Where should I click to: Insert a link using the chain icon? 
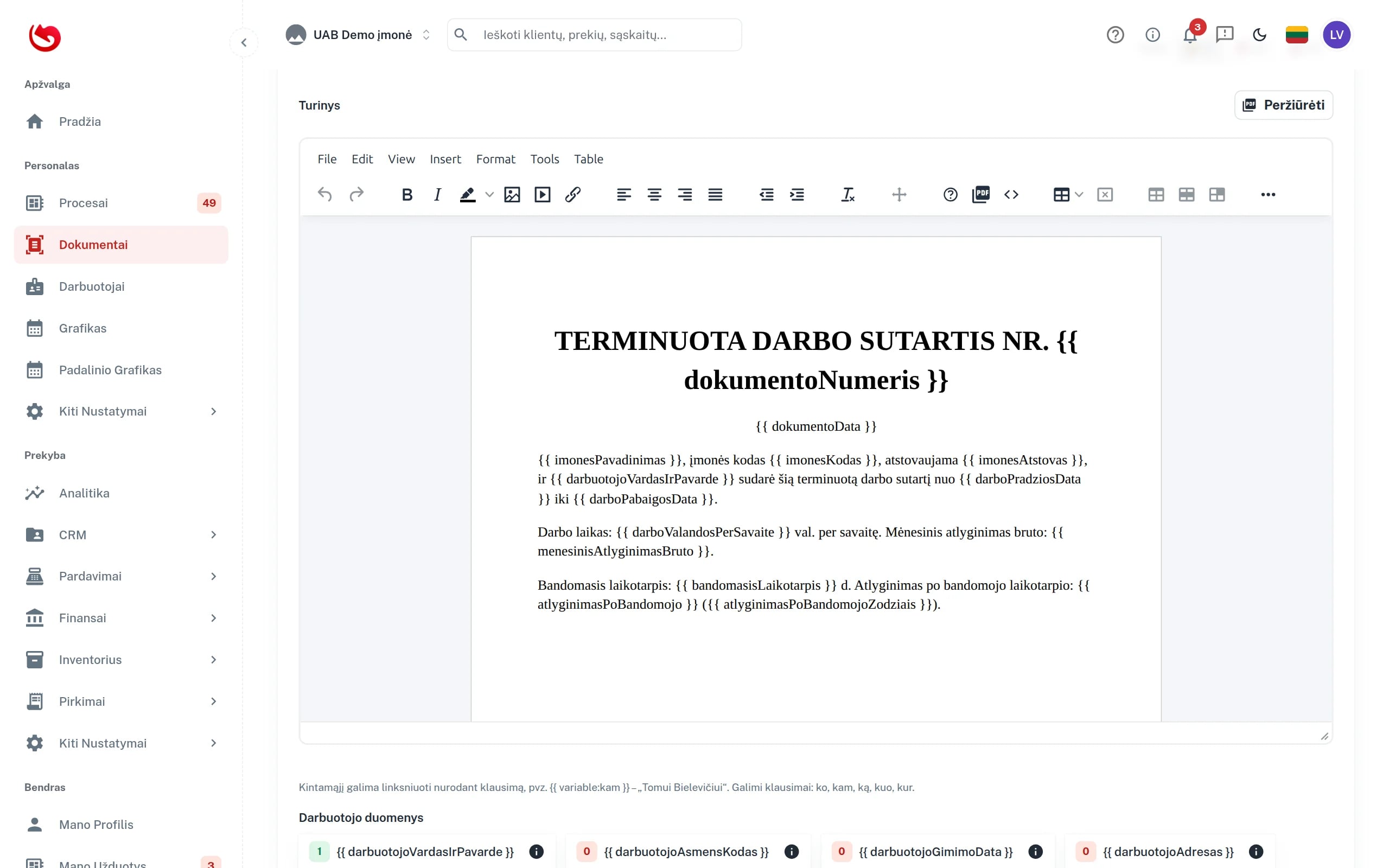point(573,195)
